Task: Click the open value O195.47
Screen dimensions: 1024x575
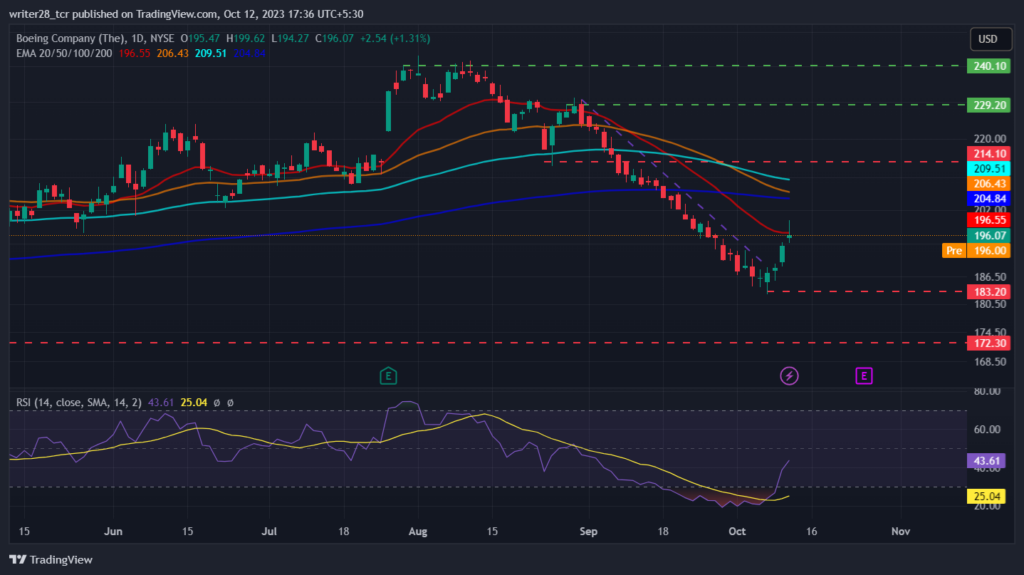Action: tap(200, 39)
